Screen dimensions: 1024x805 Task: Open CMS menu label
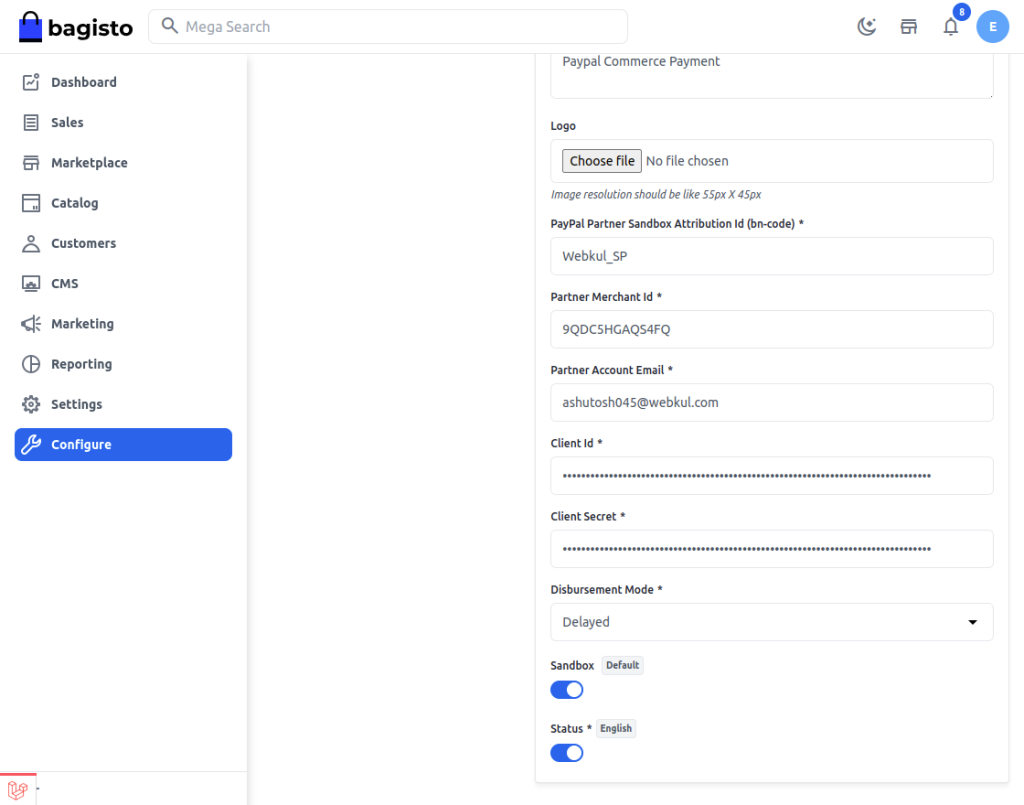(x=65, y=283)
